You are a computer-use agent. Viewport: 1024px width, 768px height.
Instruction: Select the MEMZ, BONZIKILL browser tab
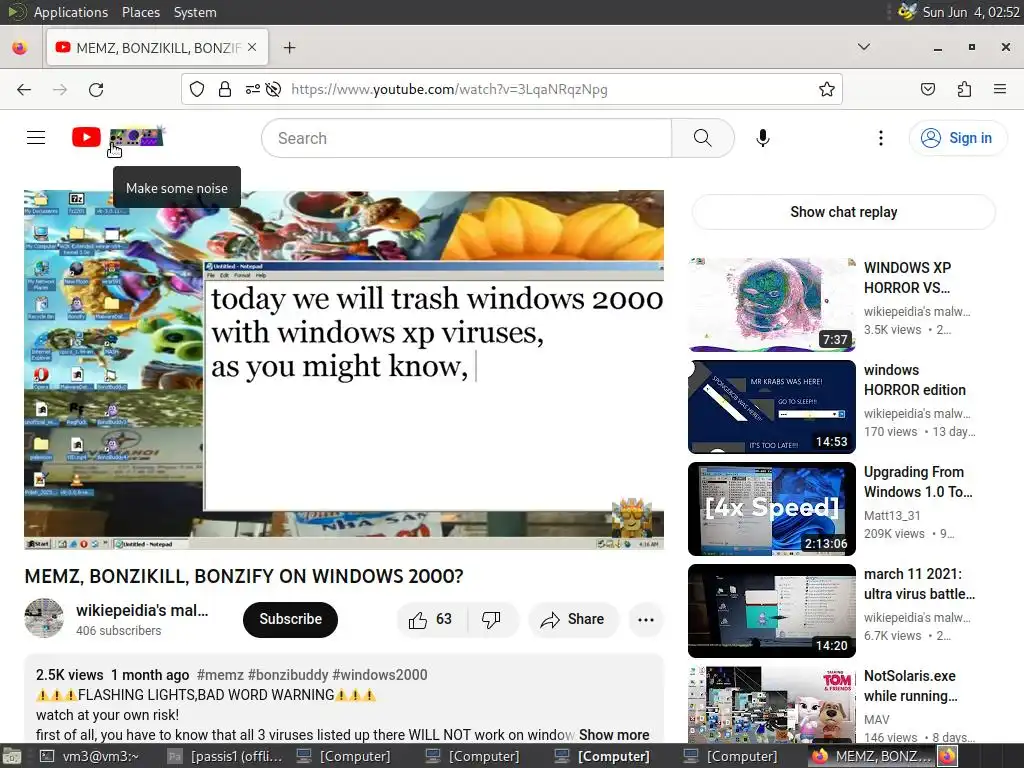pos(157,48)
